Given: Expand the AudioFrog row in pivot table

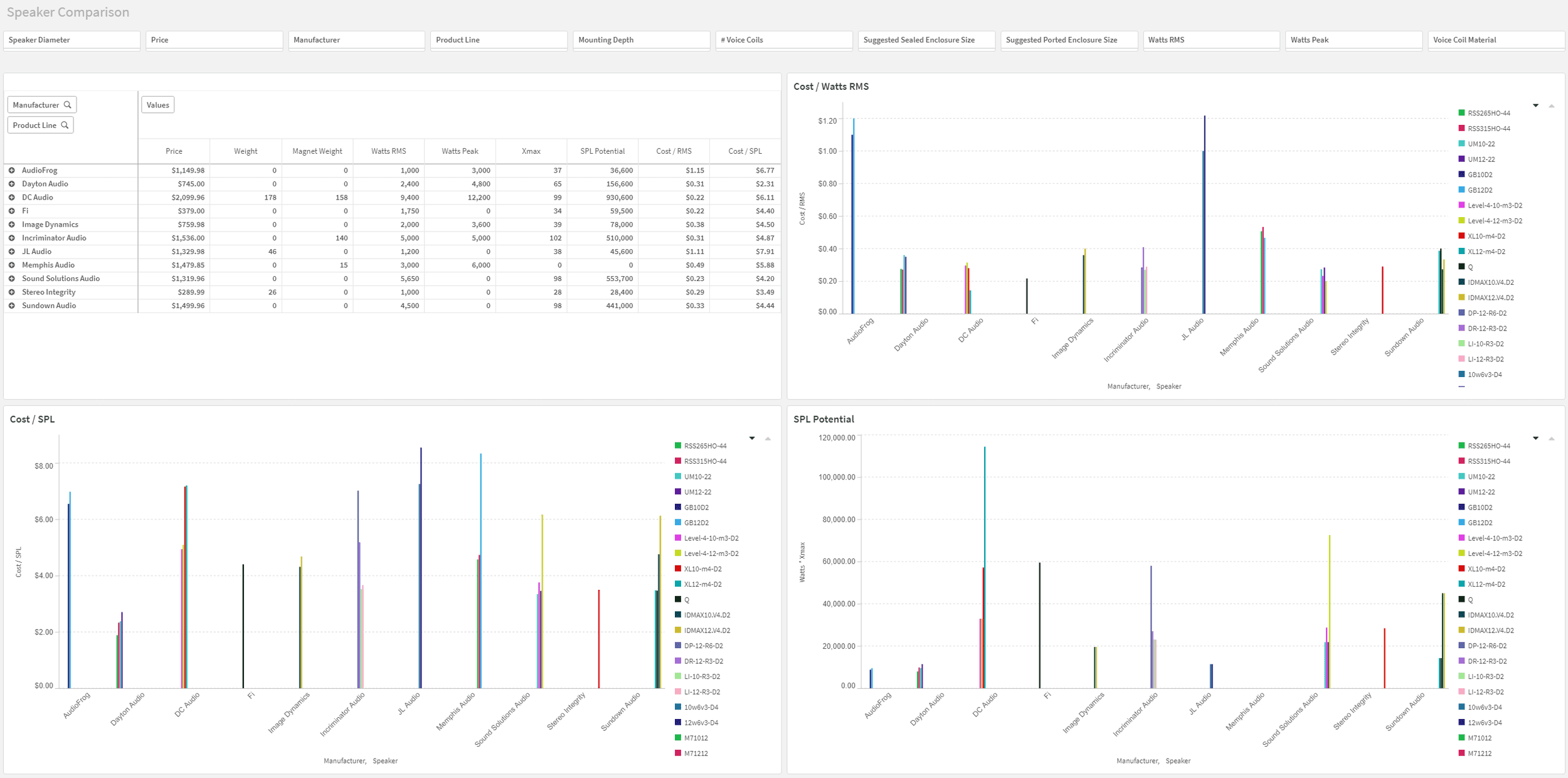Looking at the screenshot, I should pos(11,170).
